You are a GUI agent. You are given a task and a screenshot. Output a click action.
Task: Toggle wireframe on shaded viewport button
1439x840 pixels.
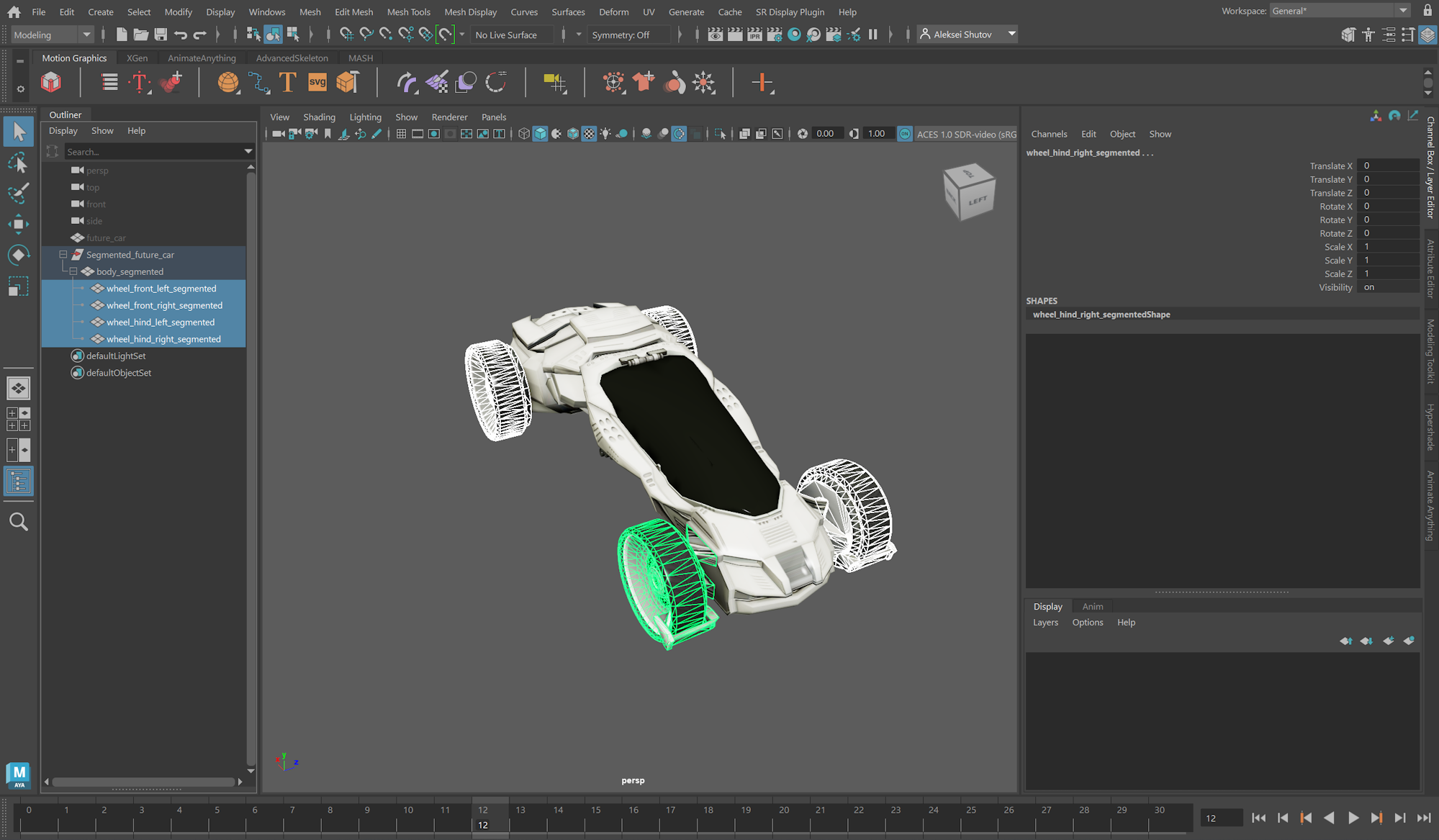572,134
